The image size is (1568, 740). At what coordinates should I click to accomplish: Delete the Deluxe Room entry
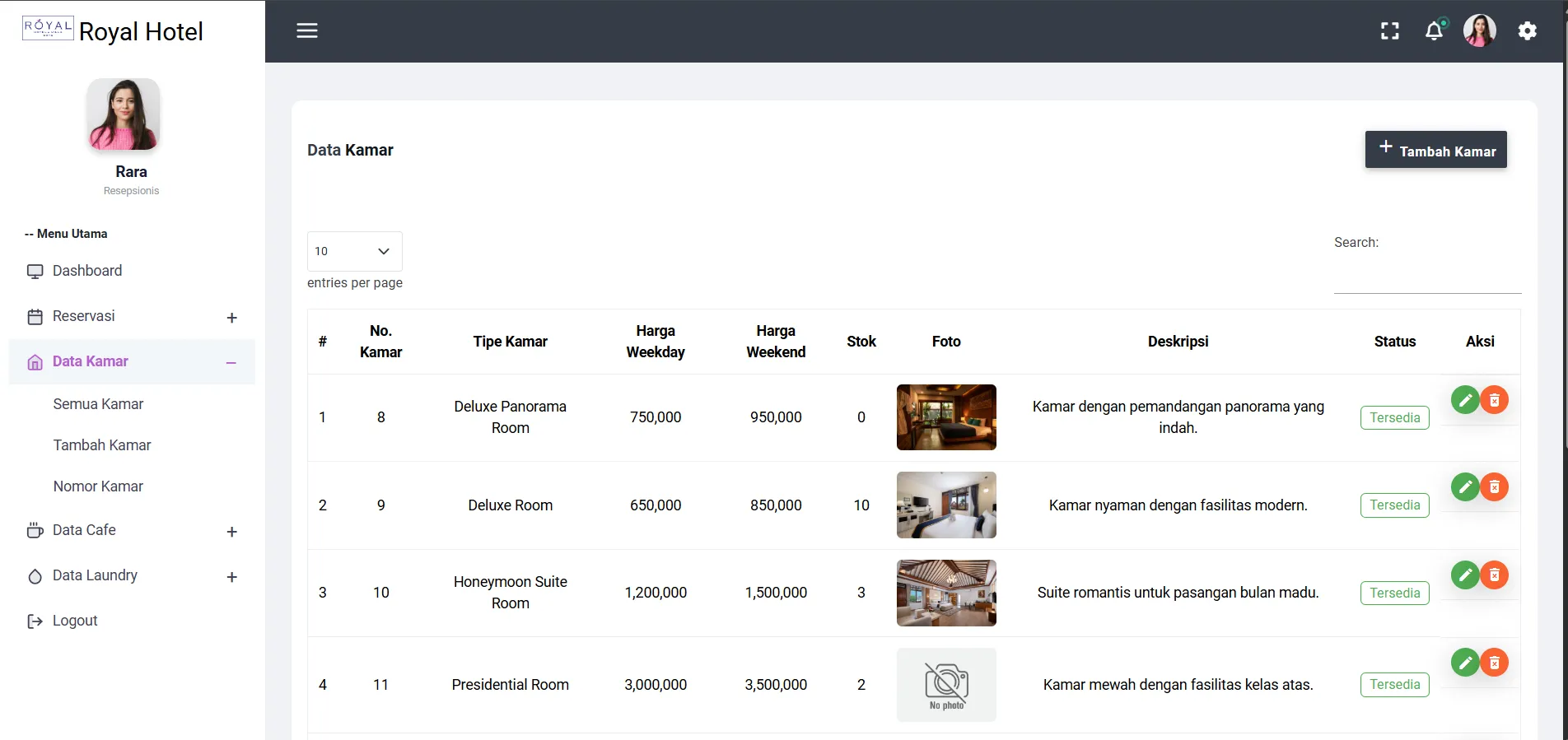click(1495, 487)
